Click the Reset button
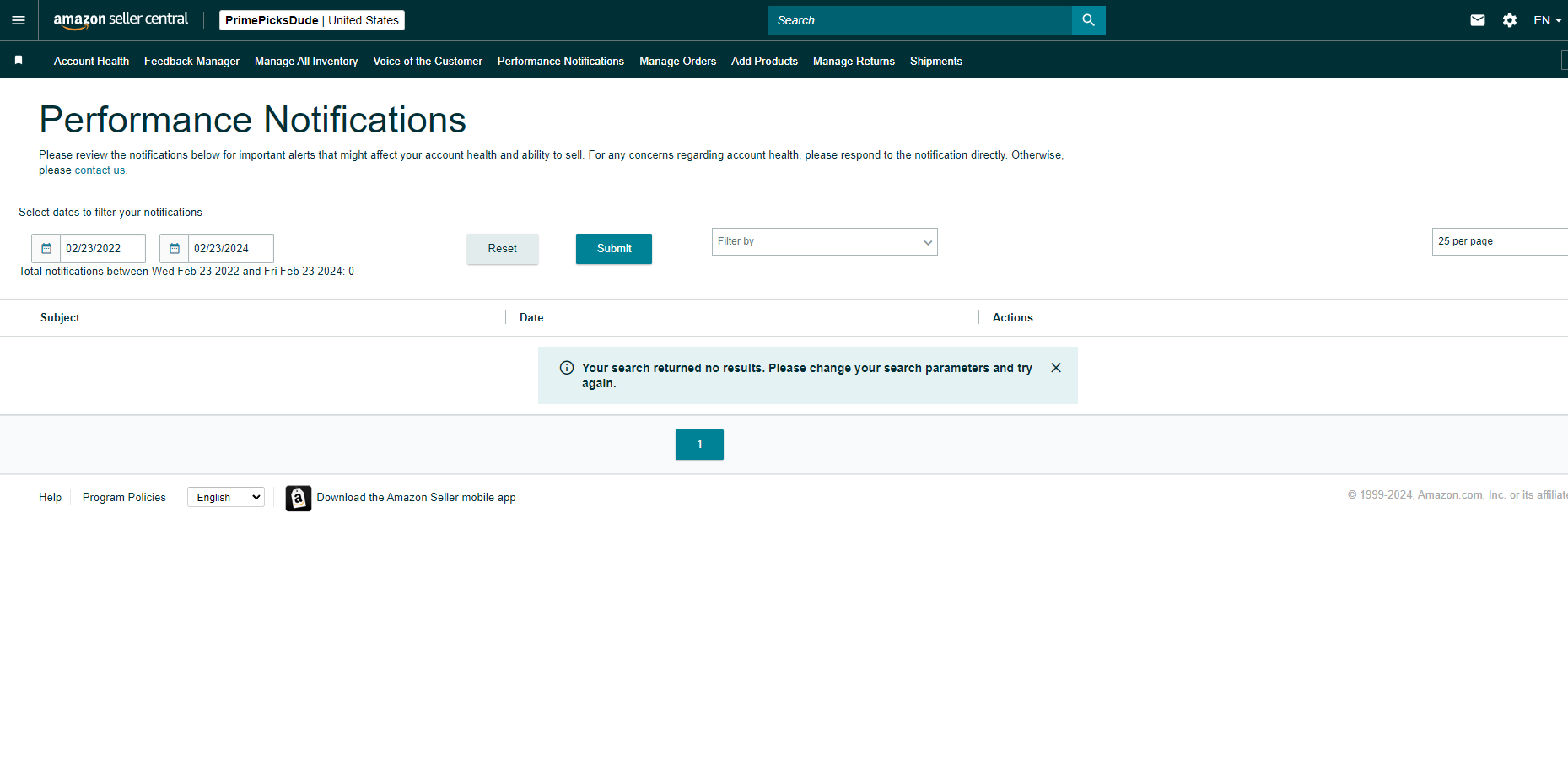The width and height of the screenshot is (1568, 777). coord(503,249)
